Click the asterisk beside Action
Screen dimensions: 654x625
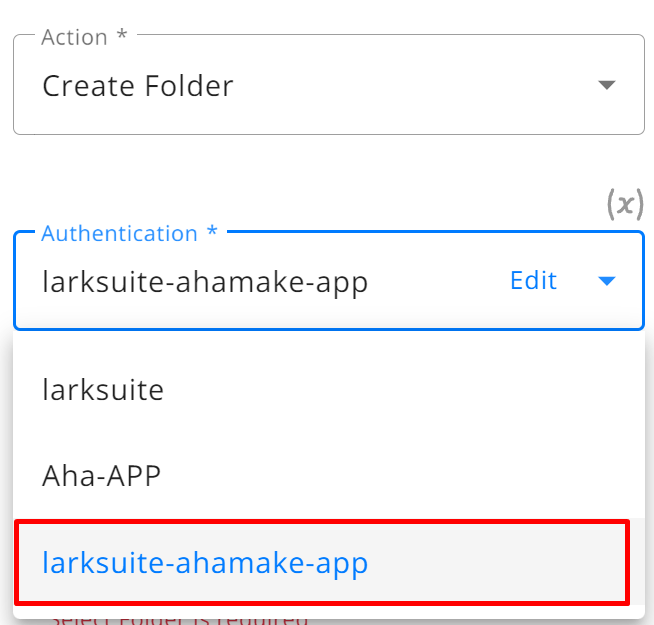(122, 34)
